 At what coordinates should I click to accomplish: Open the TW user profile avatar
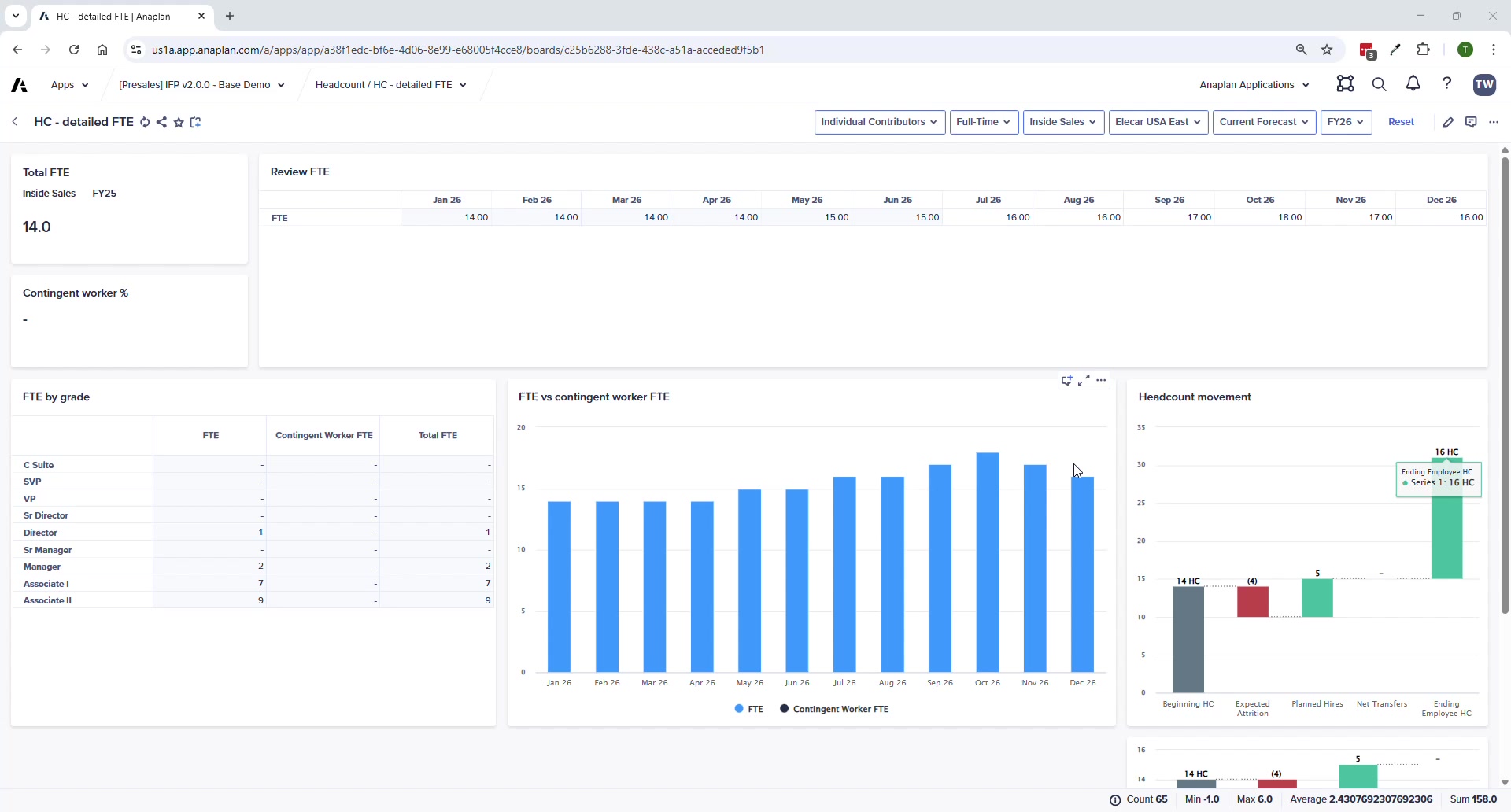pyautogui.click(x=1485, y=85)
